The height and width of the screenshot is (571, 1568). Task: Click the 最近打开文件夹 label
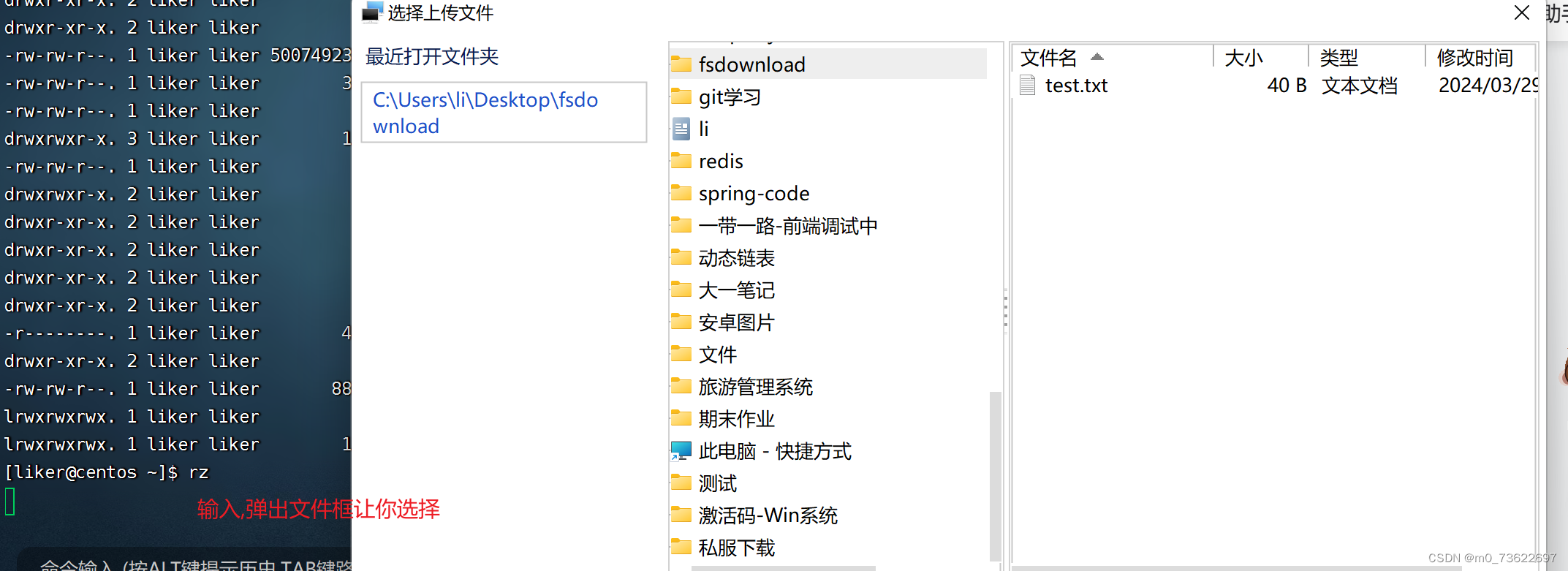[x=432, y=56]
